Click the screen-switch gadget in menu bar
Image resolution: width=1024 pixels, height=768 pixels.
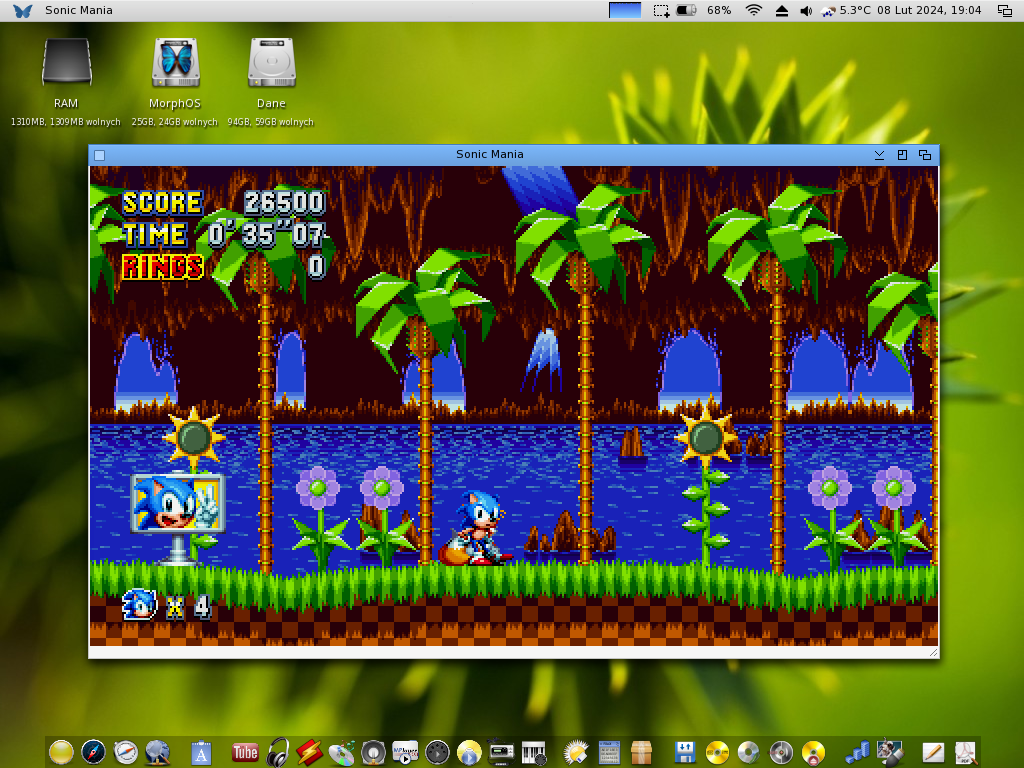tap(1004, 10)
